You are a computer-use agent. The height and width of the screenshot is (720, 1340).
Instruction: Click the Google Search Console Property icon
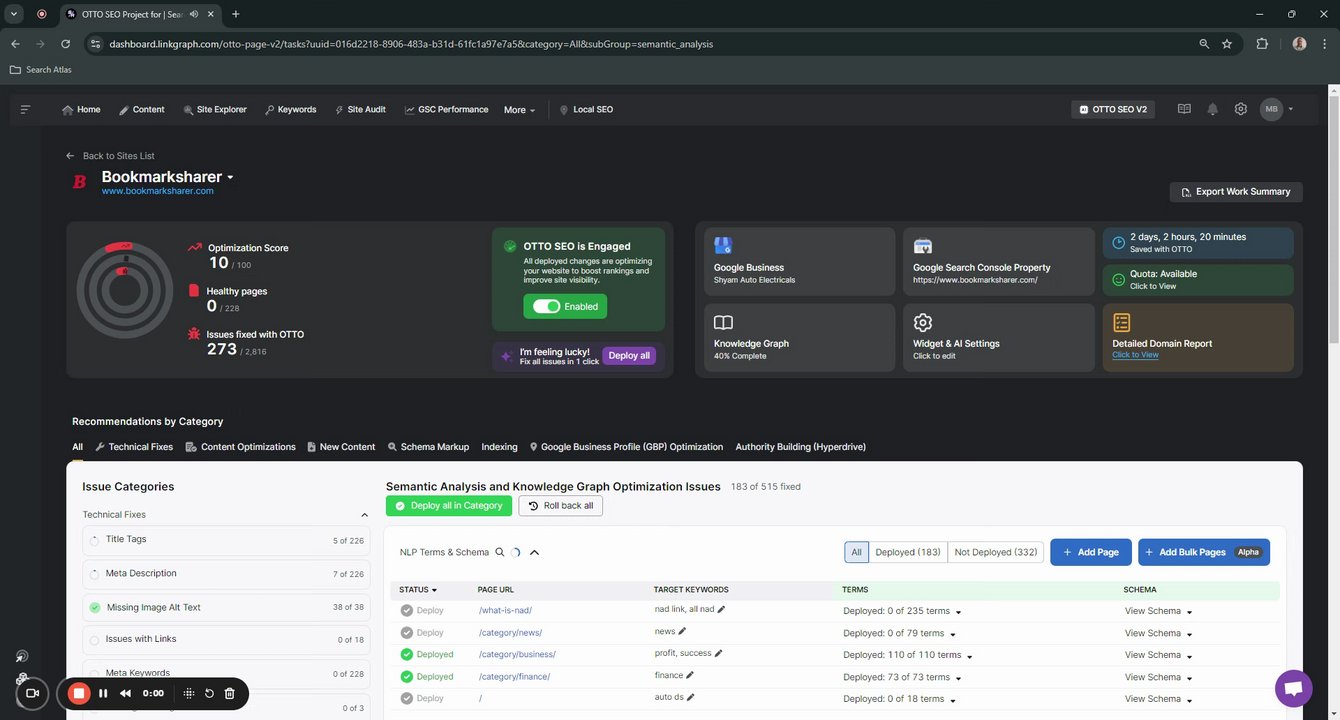tap(923, 246)
